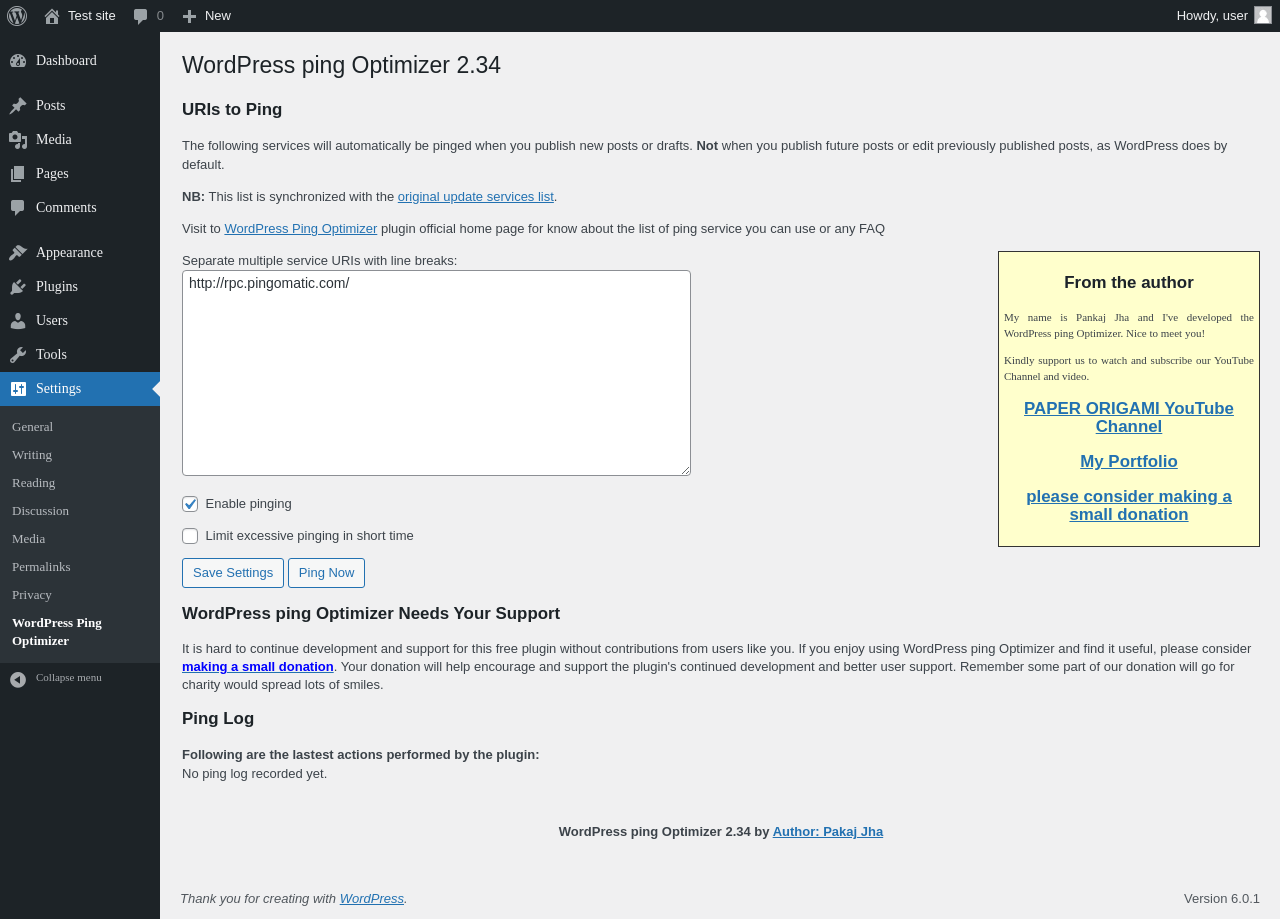The width and height of the screenshot is (1280, 919).
Task: Select WordPress Ping Optimizer submenu item
Action: (57, 632)
